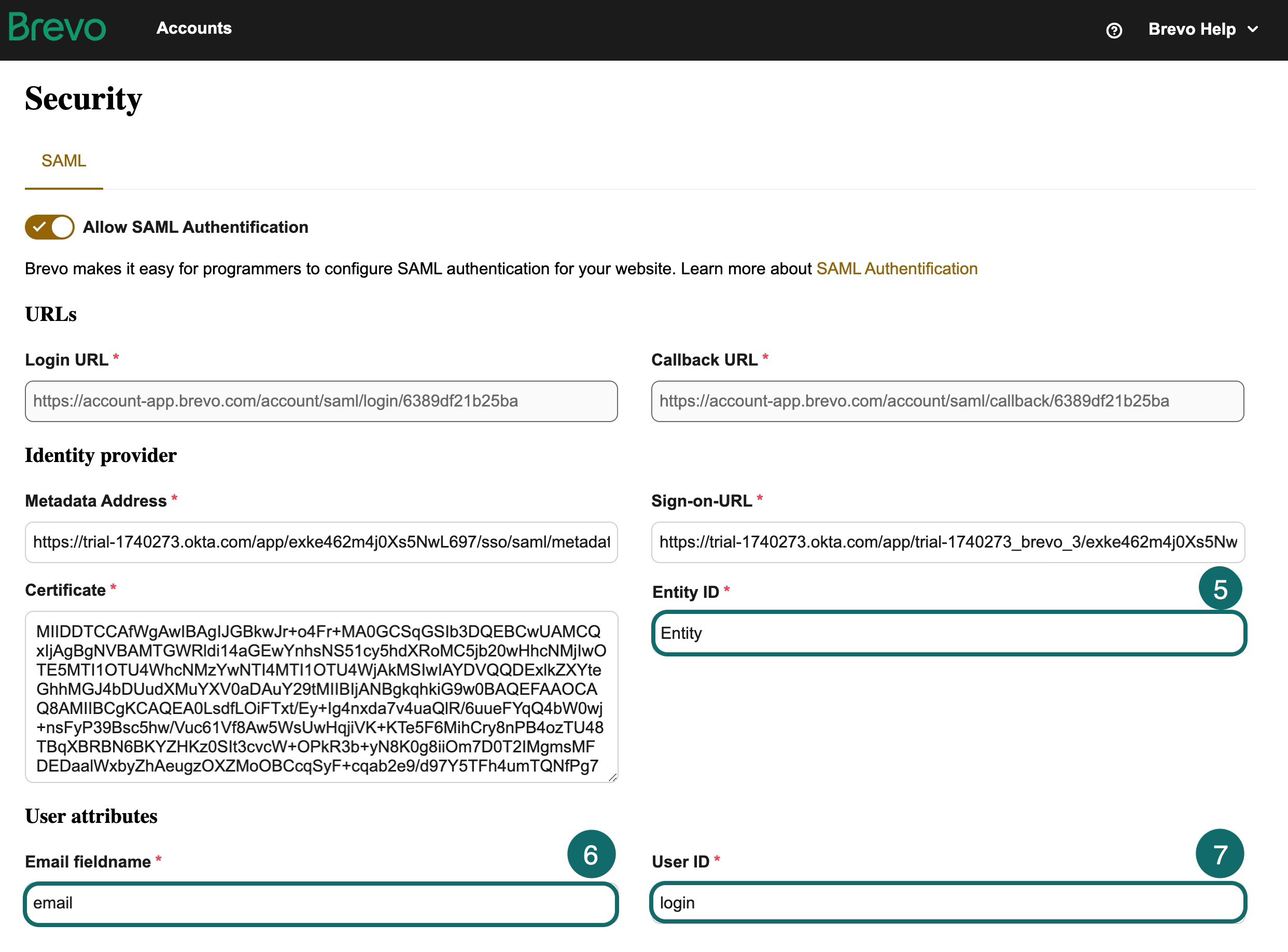The image size is (1288, 952).
Task: Expand the Brevo Help dropdown chevron
Action: click(1252, 30)
